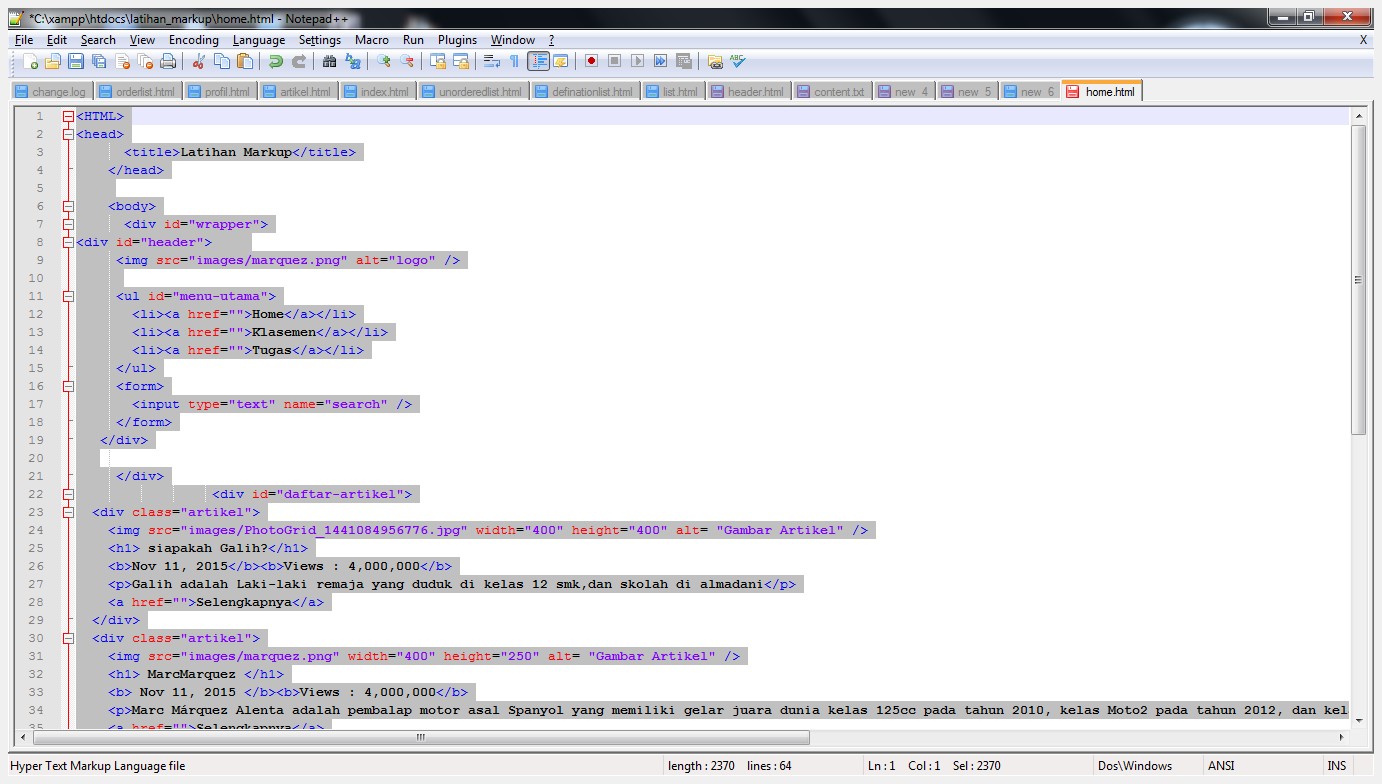Open the Plugins menu
This screenshot has height=784, width=1382.
tap(457, 40)
